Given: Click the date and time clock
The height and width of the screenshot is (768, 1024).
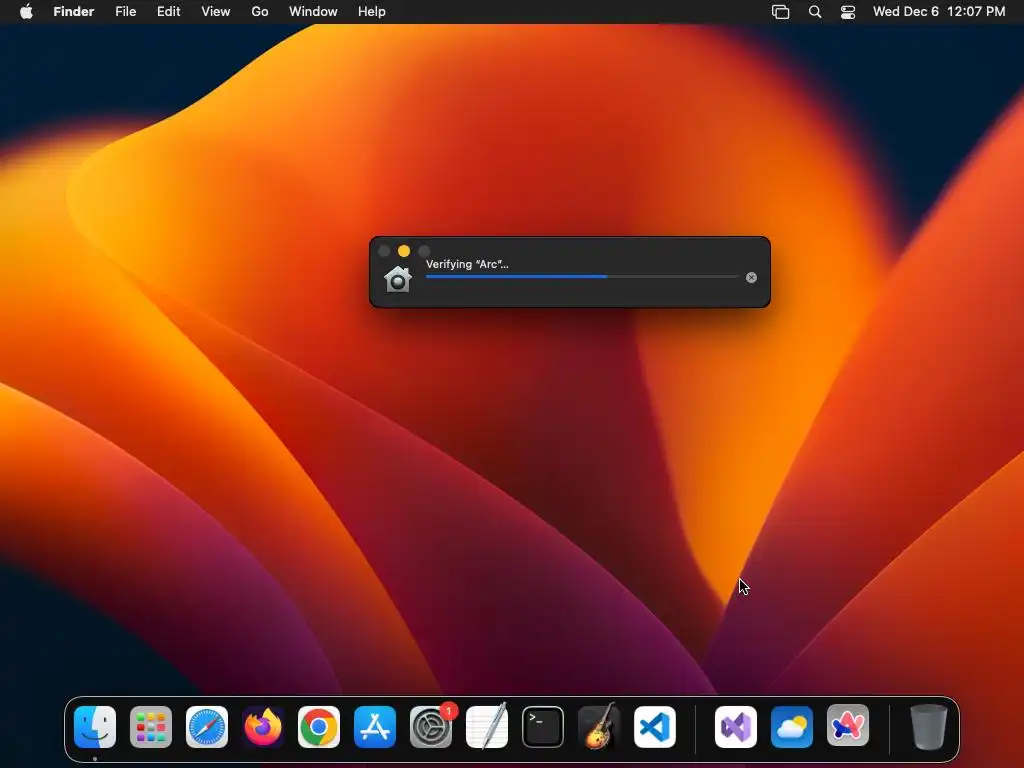Looking at the screenshot, I should click(939, 12).
